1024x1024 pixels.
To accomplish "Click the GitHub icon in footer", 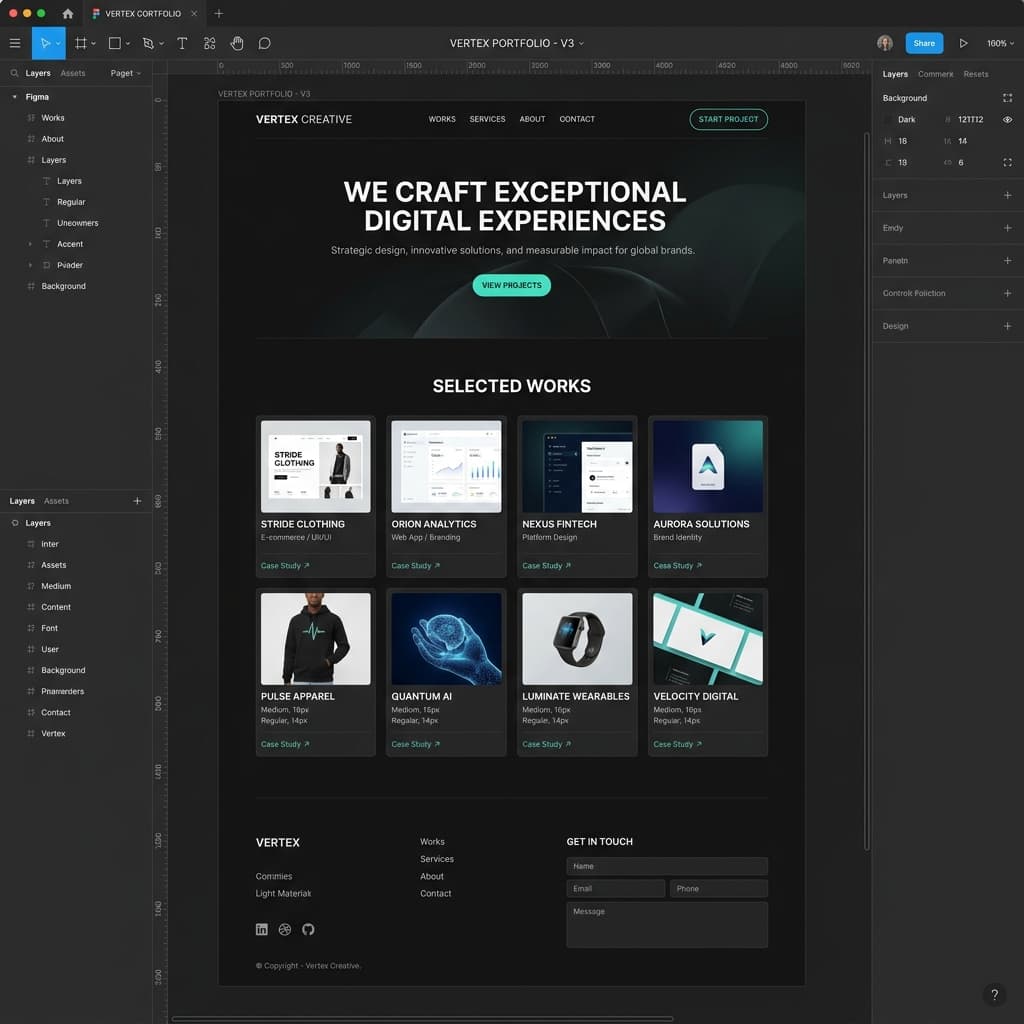I will point(308,929).
